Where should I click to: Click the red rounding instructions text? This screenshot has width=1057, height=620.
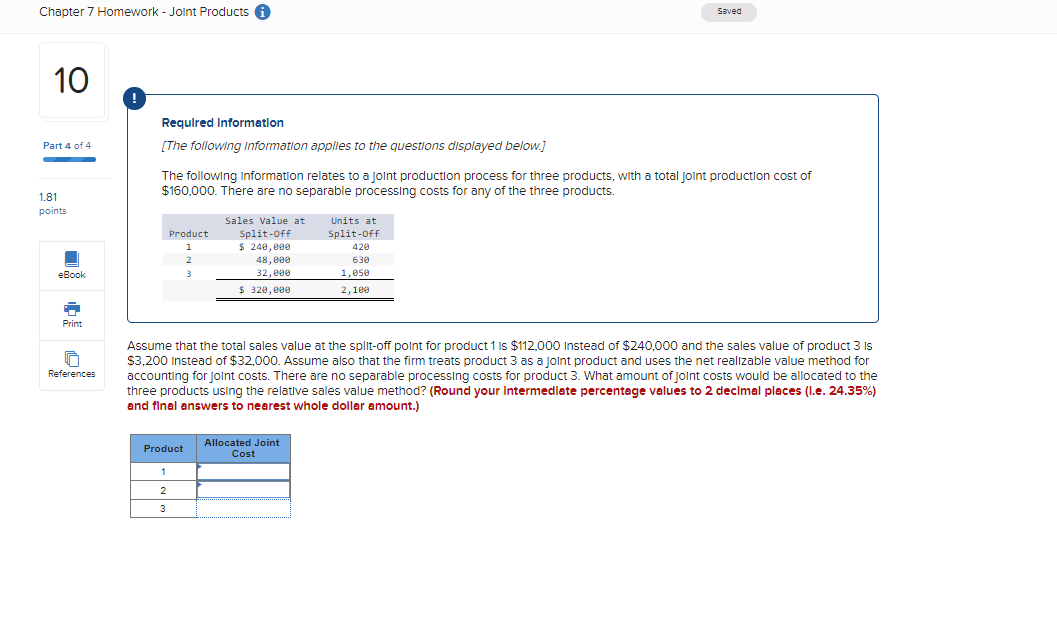tap(502, 398)
